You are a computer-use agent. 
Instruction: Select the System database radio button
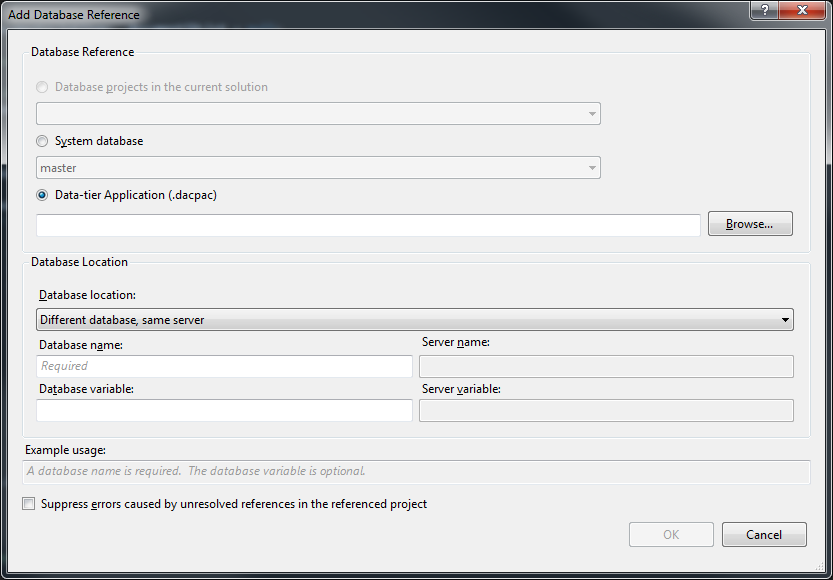click(x=42, y=141)
